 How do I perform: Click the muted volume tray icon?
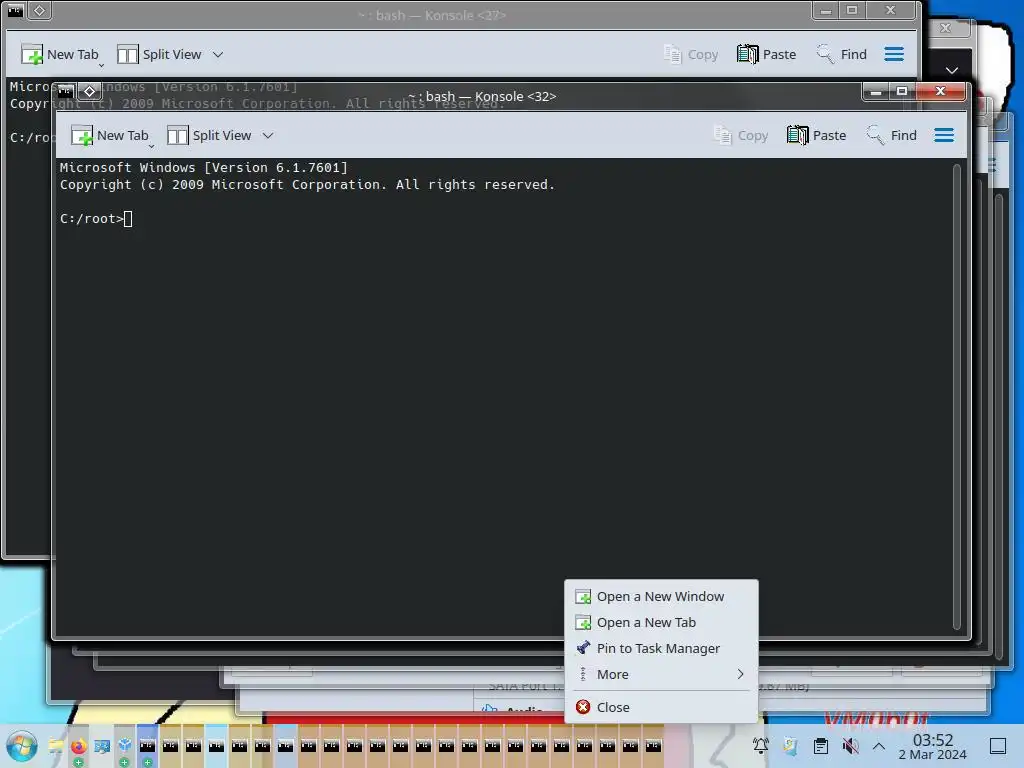click(850, 745)
